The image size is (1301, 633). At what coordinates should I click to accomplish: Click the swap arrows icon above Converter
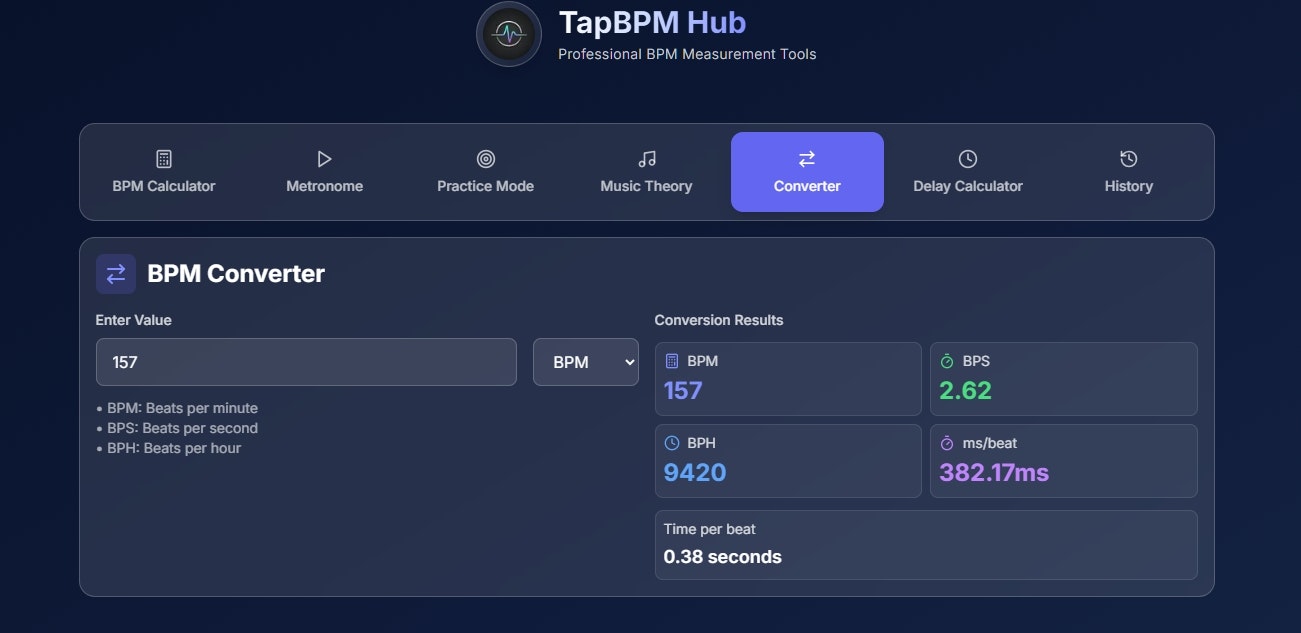(x=807, y=159)
